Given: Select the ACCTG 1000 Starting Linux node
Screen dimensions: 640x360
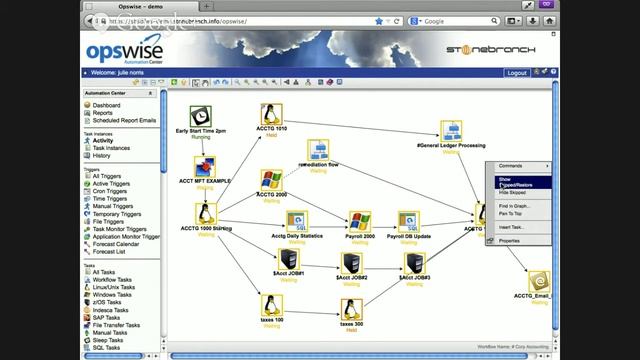Looking at the screenshot, I should (x=206, y=213).
